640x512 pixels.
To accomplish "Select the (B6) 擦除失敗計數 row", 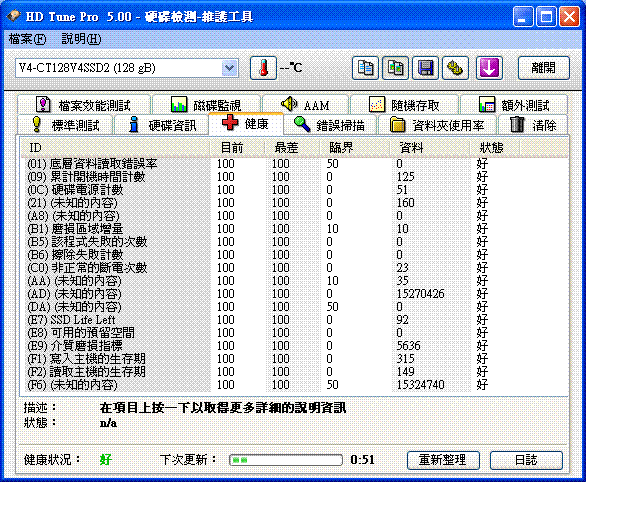I will pos(294,255).
